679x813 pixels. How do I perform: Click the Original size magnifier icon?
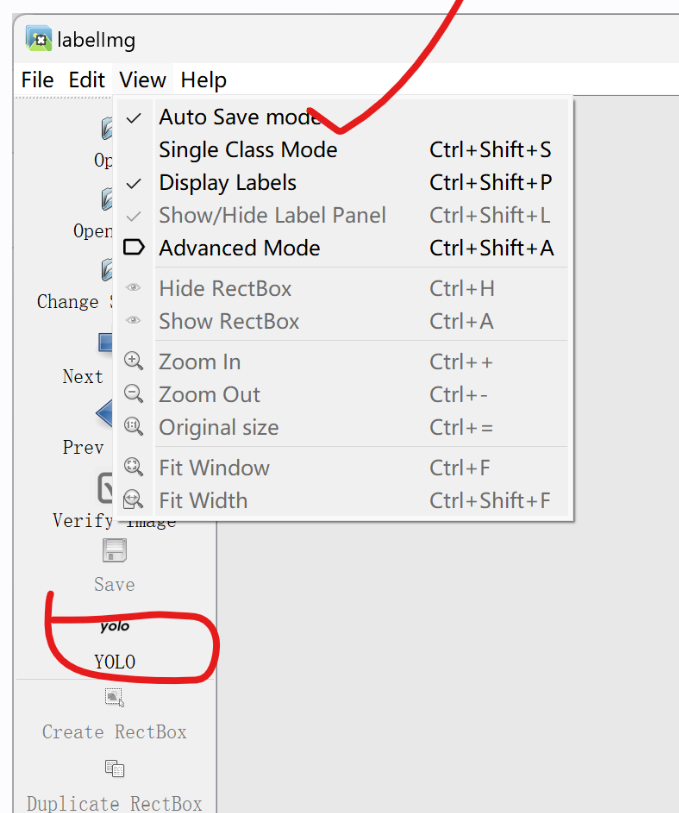pyautogui.click(x=133, y=428)
